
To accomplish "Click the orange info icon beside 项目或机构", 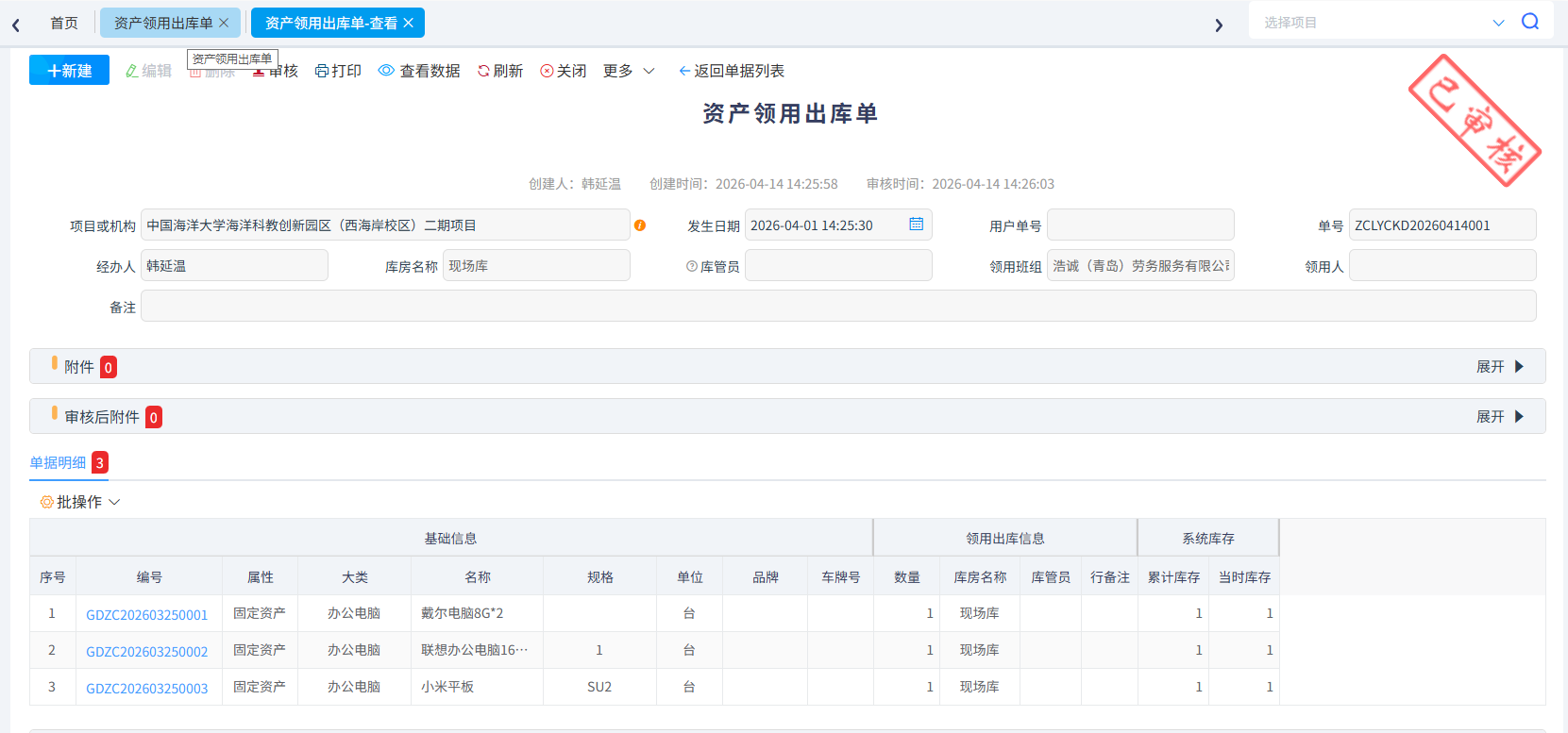I will (x=640, y=225).
